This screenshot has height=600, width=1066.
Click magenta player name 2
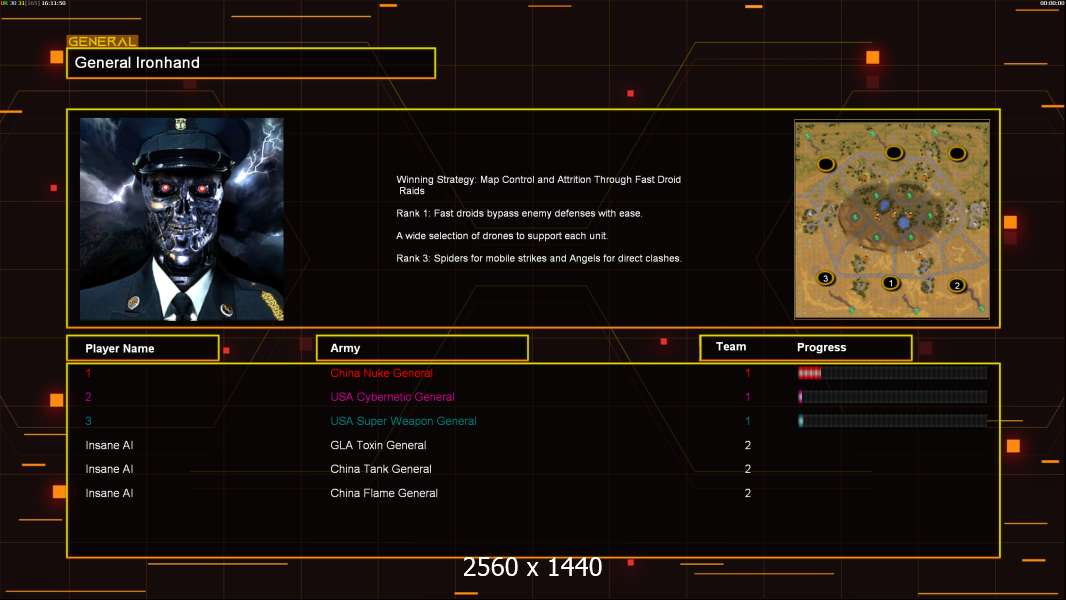[x=88, y=397]
